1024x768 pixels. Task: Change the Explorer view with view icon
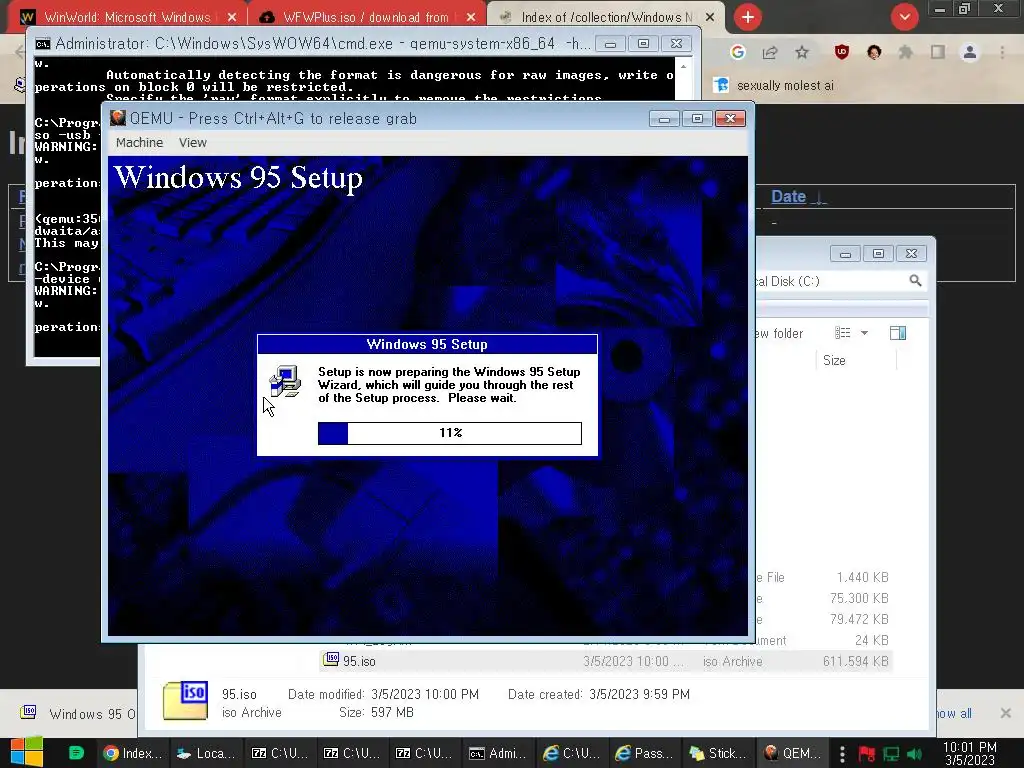tap(842, 333)
